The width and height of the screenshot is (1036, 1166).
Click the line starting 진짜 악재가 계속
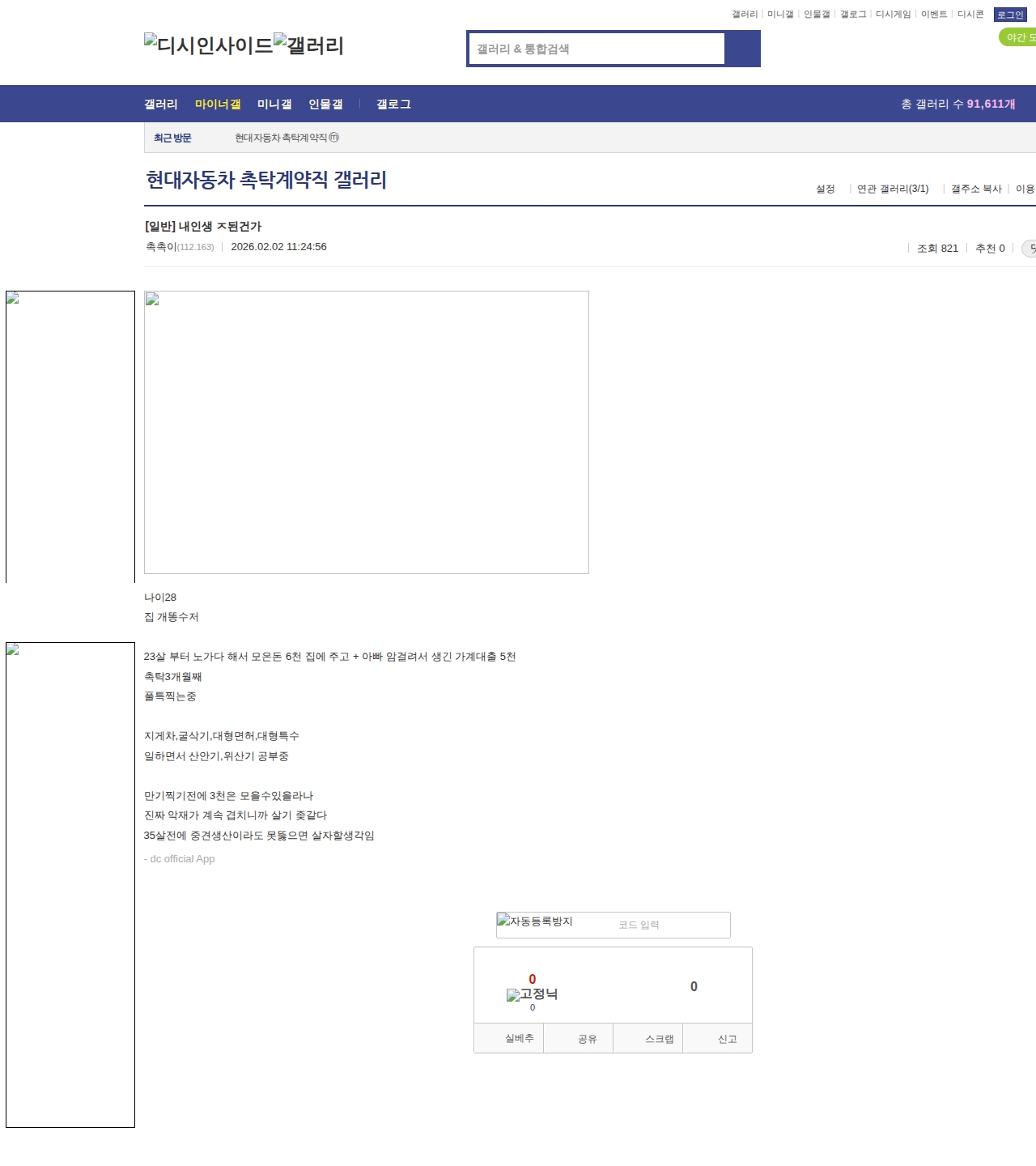pos(236,815)
